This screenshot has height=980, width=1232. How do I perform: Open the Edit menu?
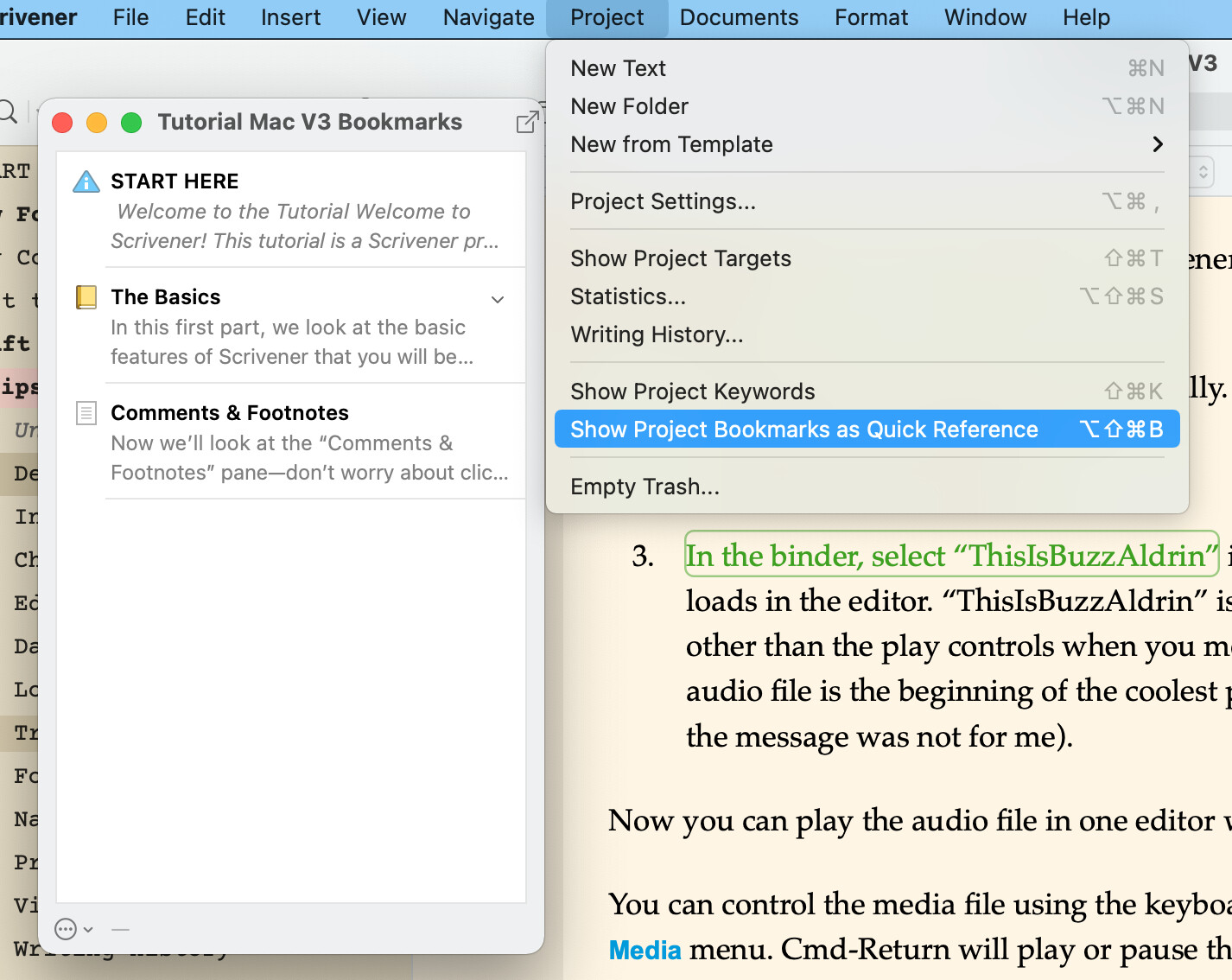point(205,17)
